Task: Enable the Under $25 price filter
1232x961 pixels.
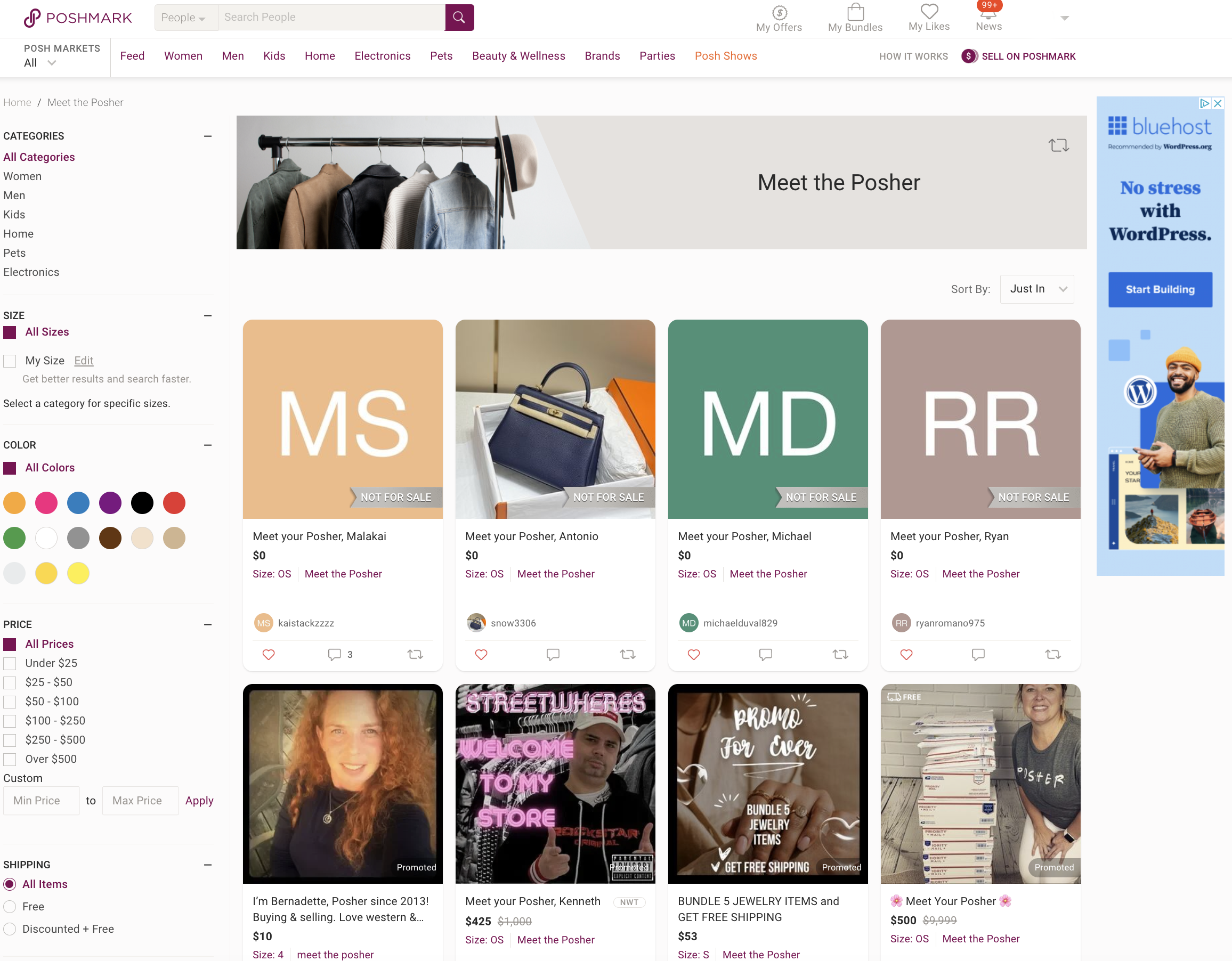Action: (x=10, y=663)
